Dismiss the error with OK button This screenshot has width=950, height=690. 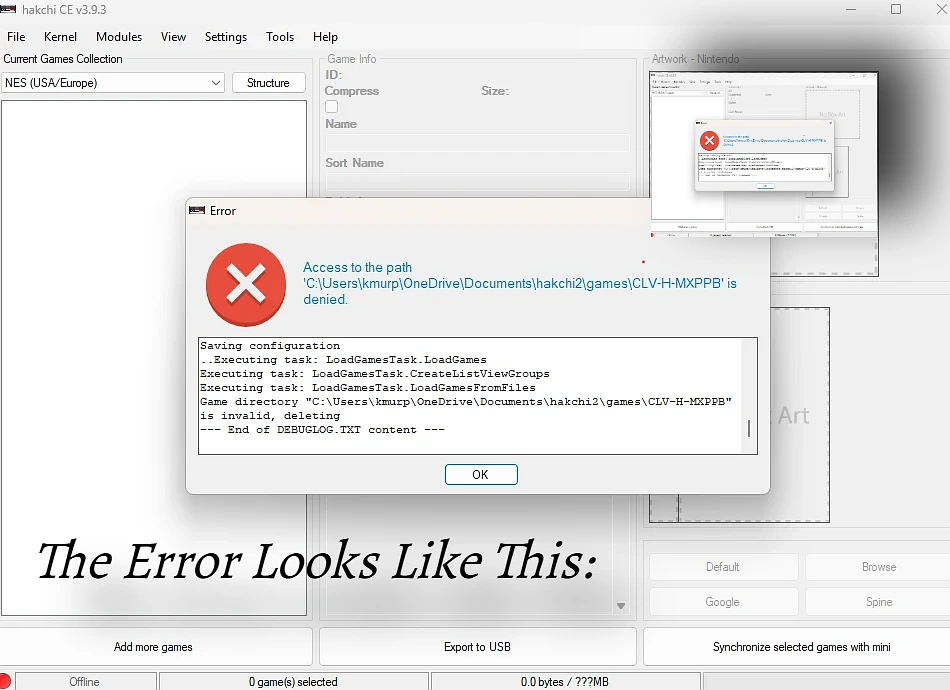click(481, 474)
